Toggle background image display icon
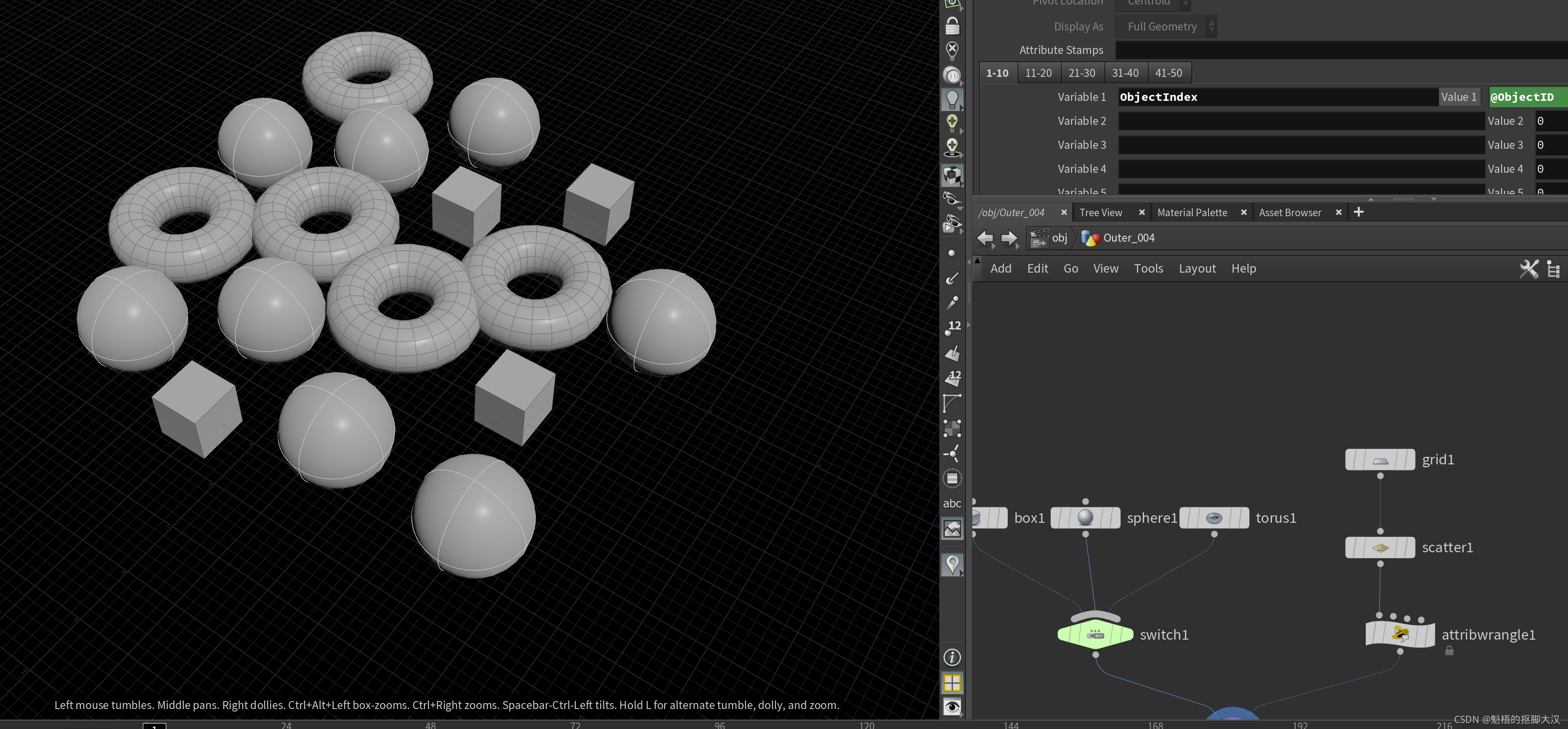Screen dimensions: 1568x729 coord(952,529)
